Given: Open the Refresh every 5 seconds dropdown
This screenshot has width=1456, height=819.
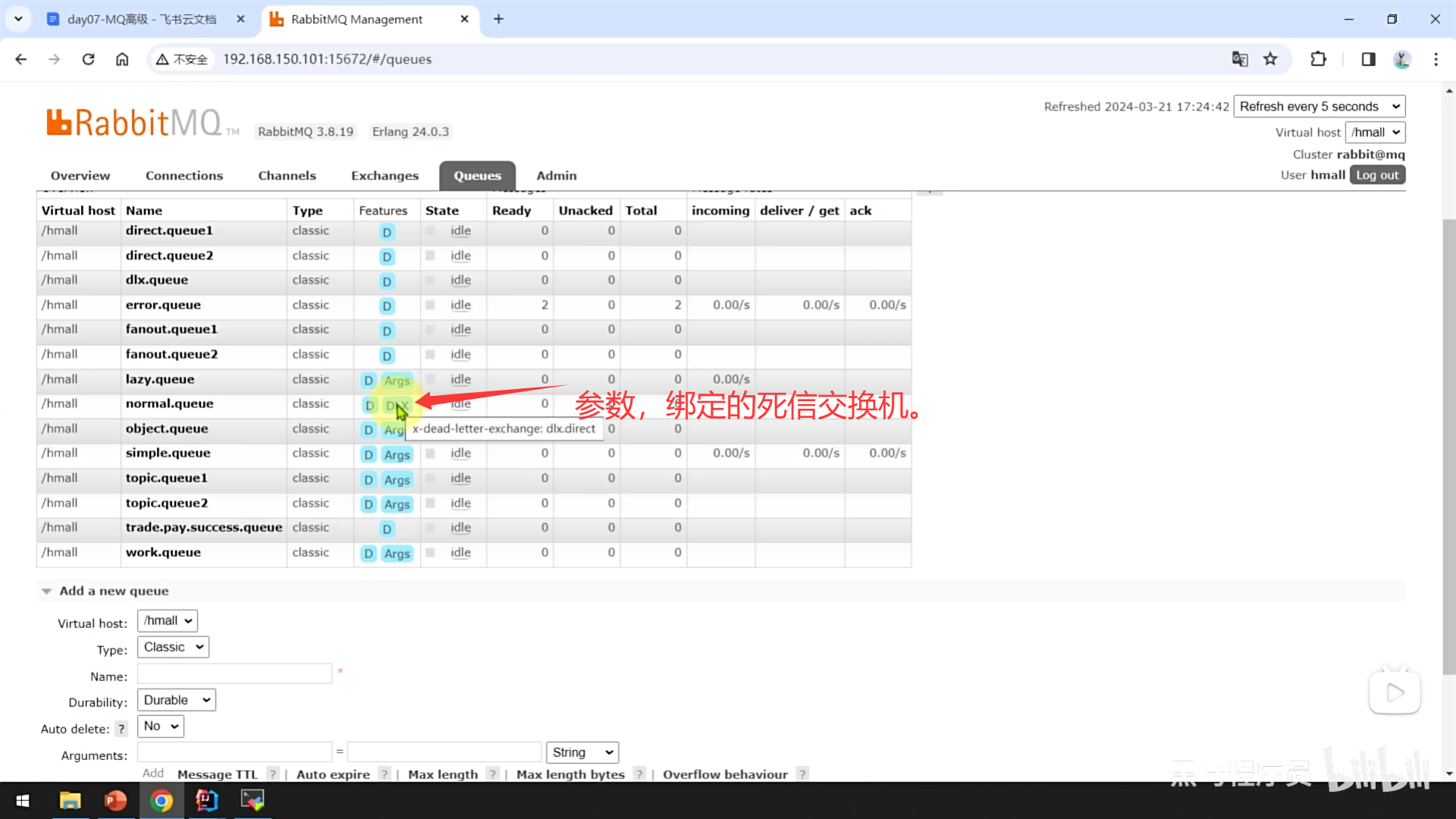Looking at the screenshot, I should pos(1319,106).
